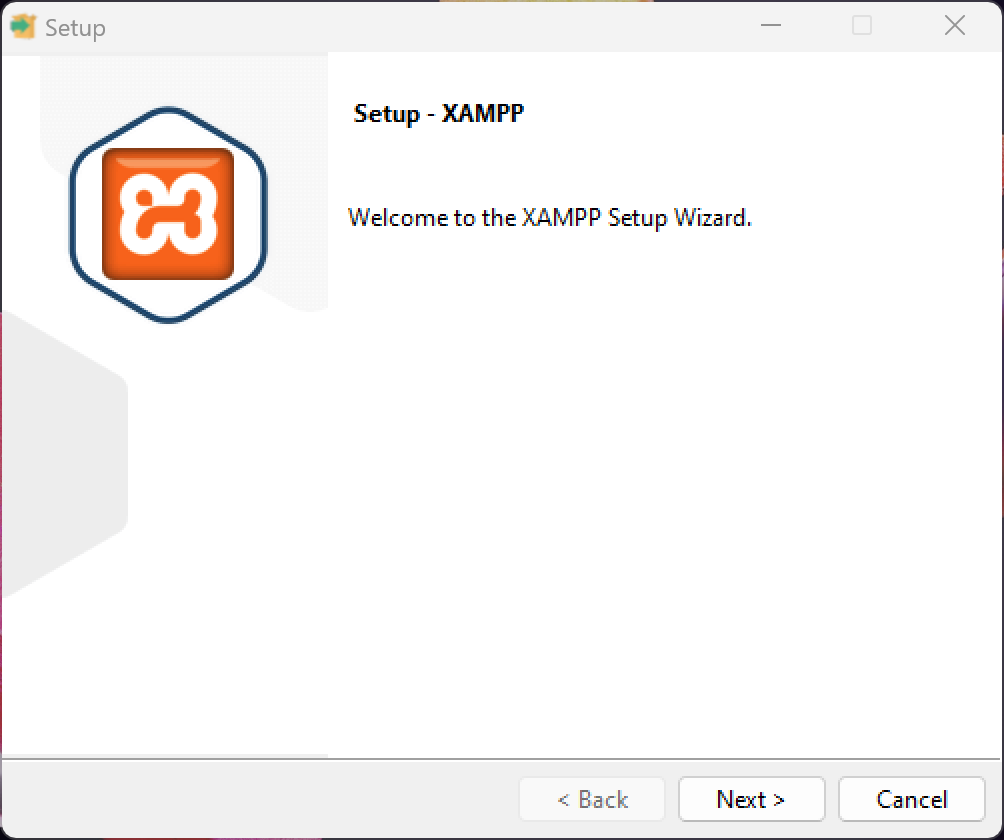Viewport: 1004px width, 840px height.
Task: Click the disabled Back button
Action: [591, 799]
